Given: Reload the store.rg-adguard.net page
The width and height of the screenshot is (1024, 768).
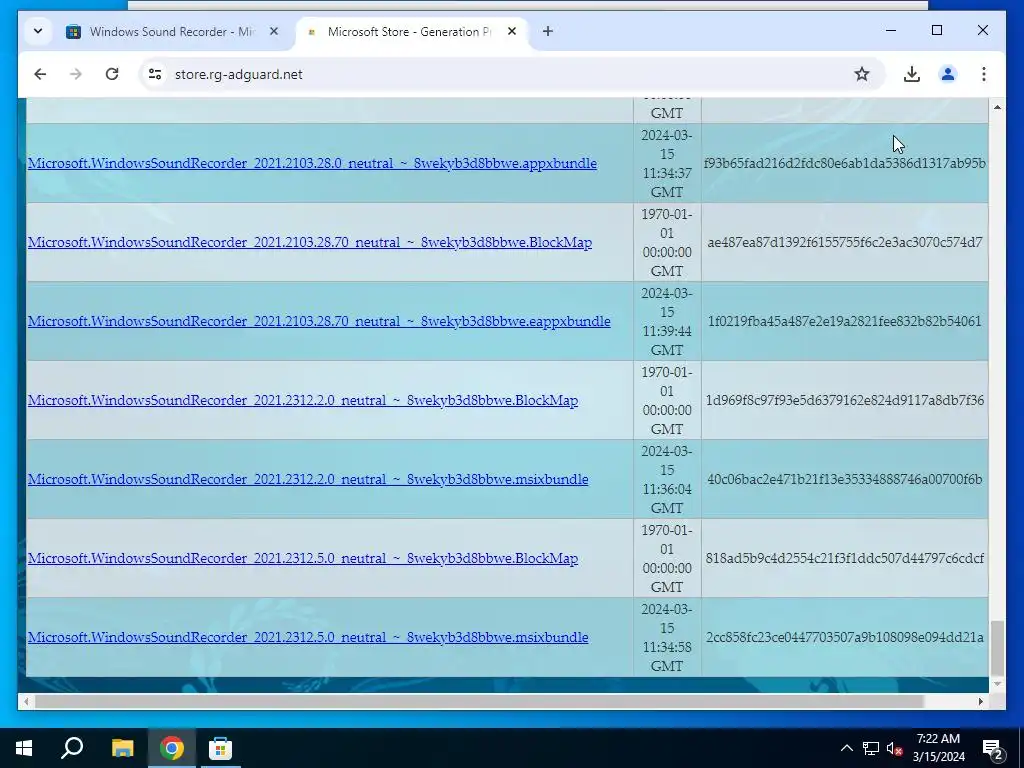Looking at the screenshot, I should [112, 74].
